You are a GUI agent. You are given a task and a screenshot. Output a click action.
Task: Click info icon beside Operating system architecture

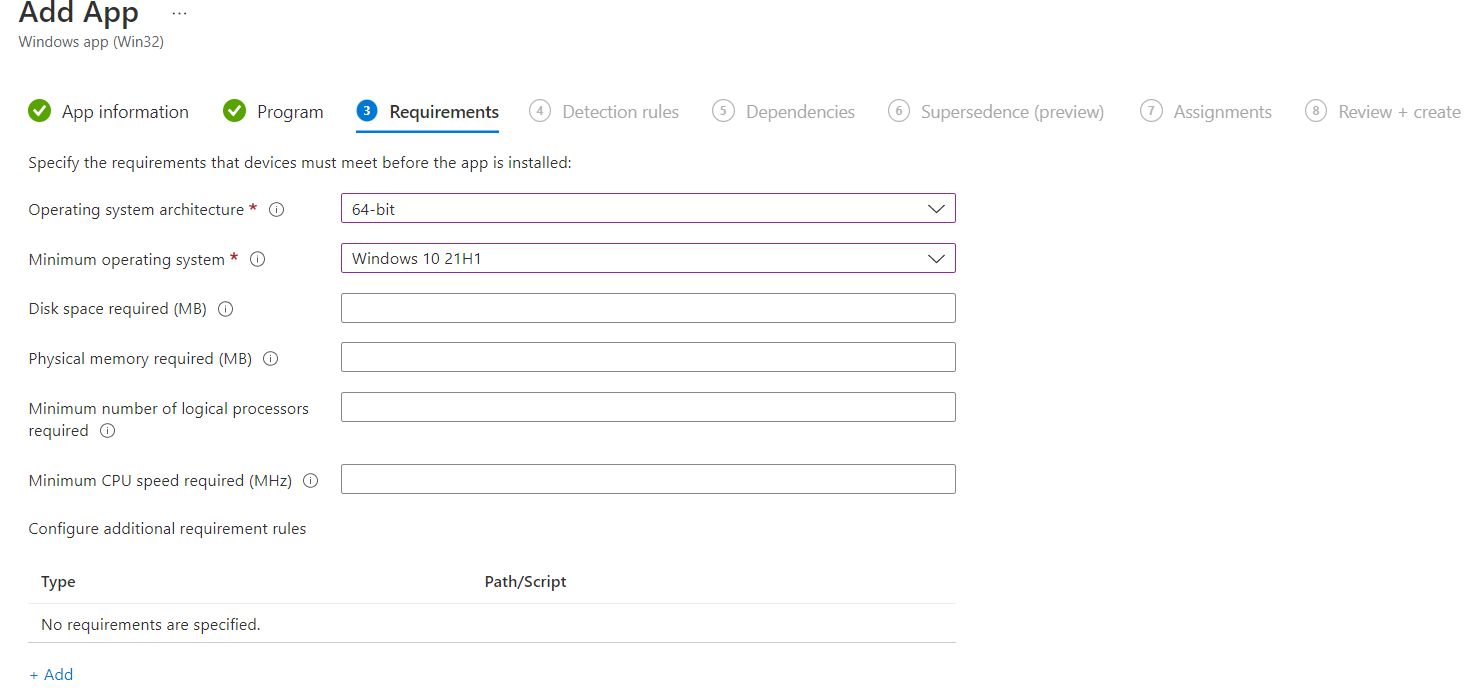point(276,209)
